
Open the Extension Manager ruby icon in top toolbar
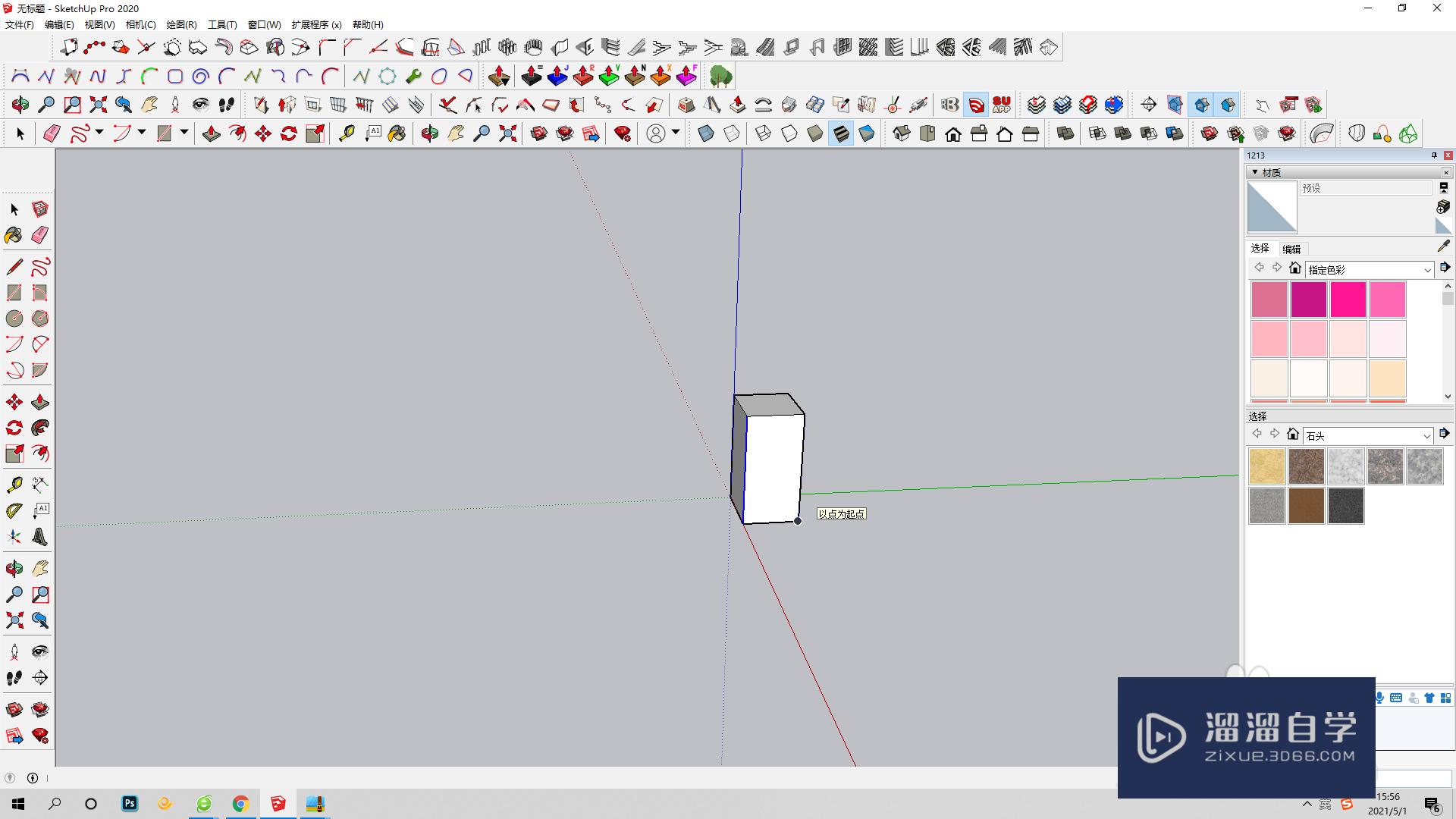(x=623, y=134)
